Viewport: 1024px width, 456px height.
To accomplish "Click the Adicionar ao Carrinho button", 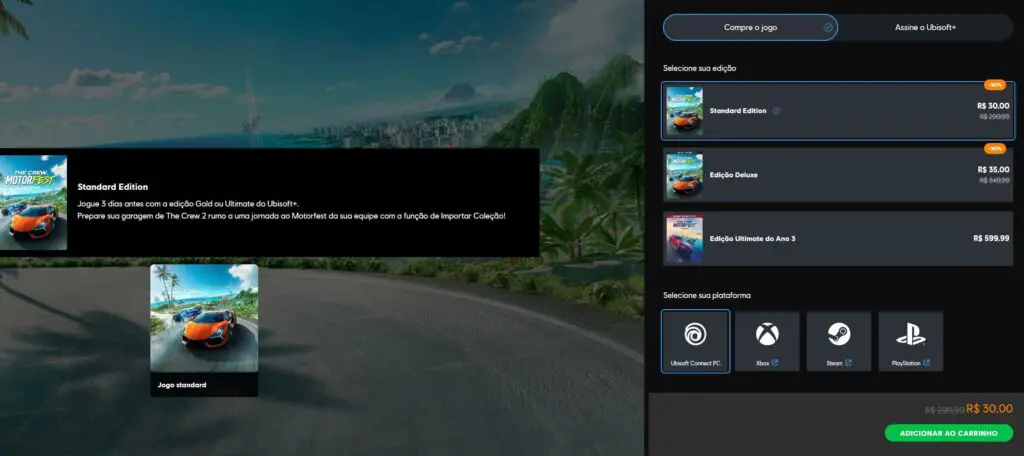I will coord(948,433).
